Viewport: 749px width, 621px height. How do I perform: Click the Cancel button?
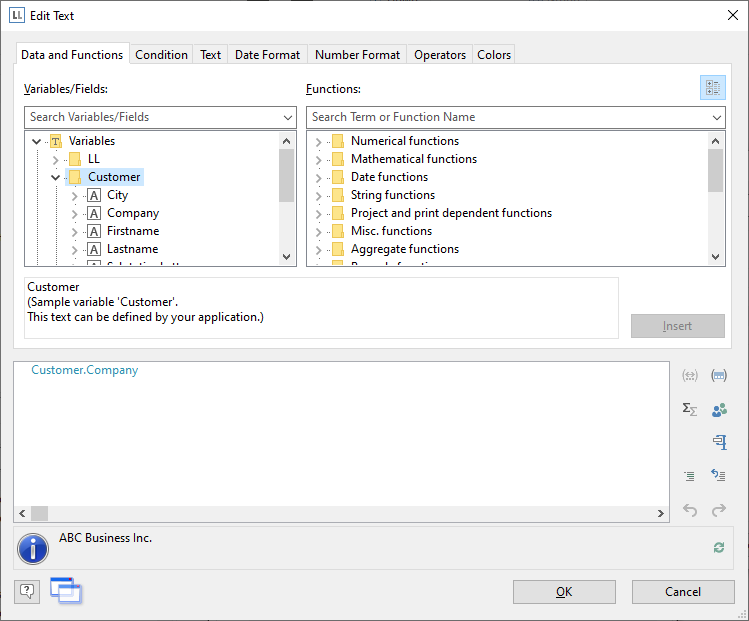click(683, 592)
